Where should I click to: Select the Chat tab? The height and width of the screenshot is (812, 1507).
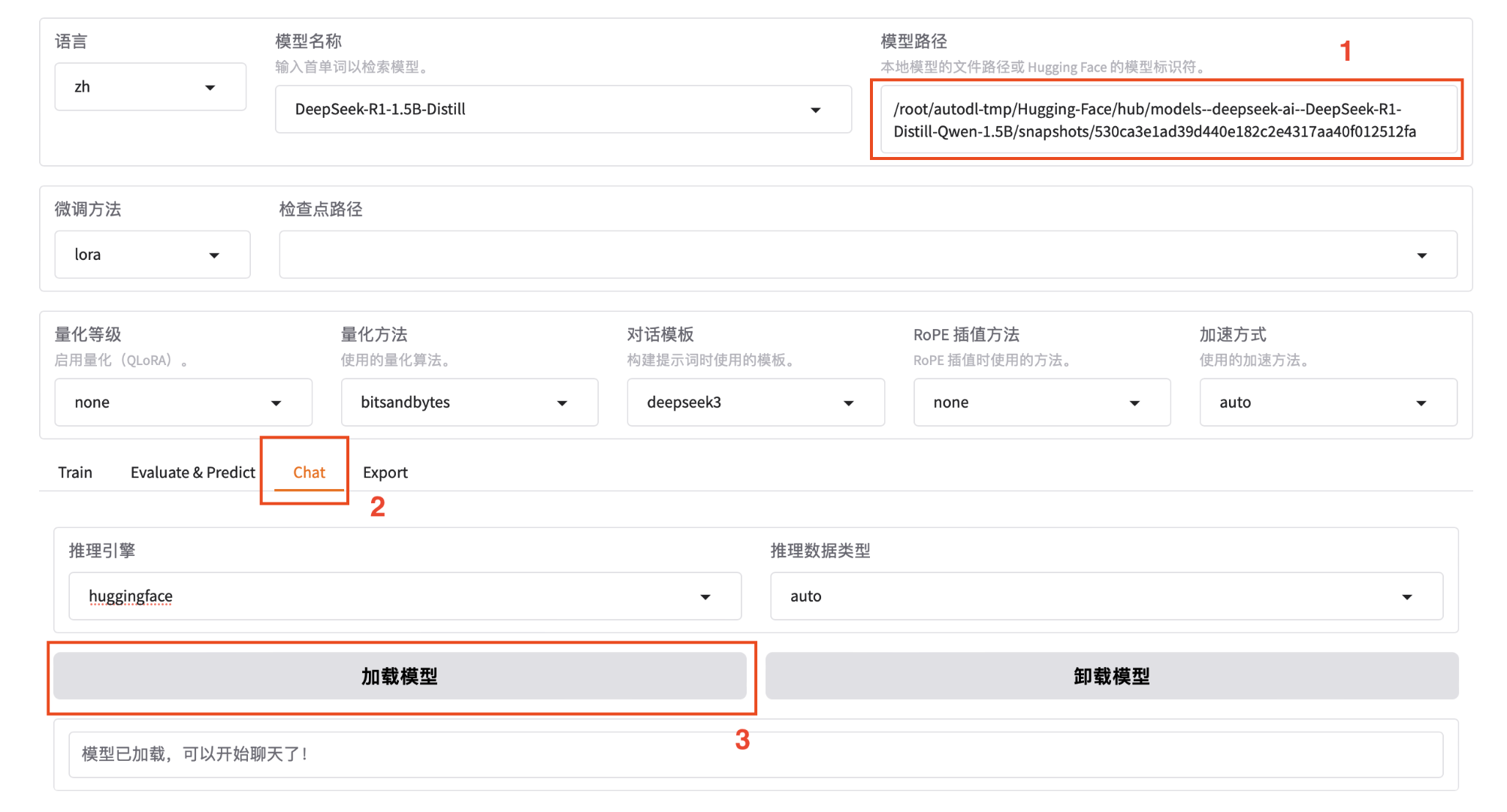(309, 472)
